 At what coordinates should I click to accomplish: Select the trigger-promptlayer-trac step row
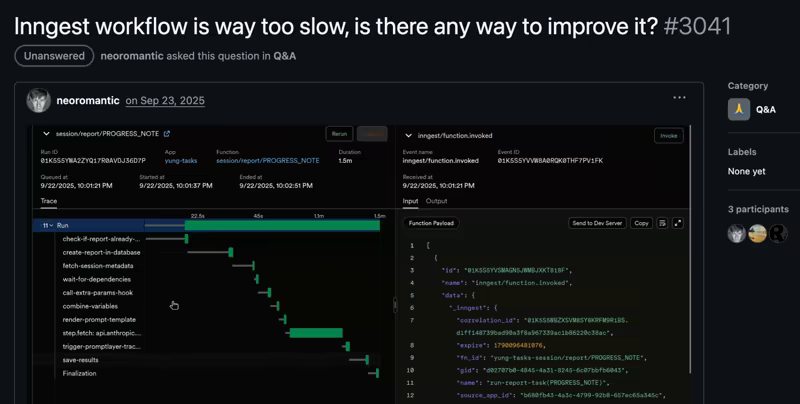pos(207,347)
